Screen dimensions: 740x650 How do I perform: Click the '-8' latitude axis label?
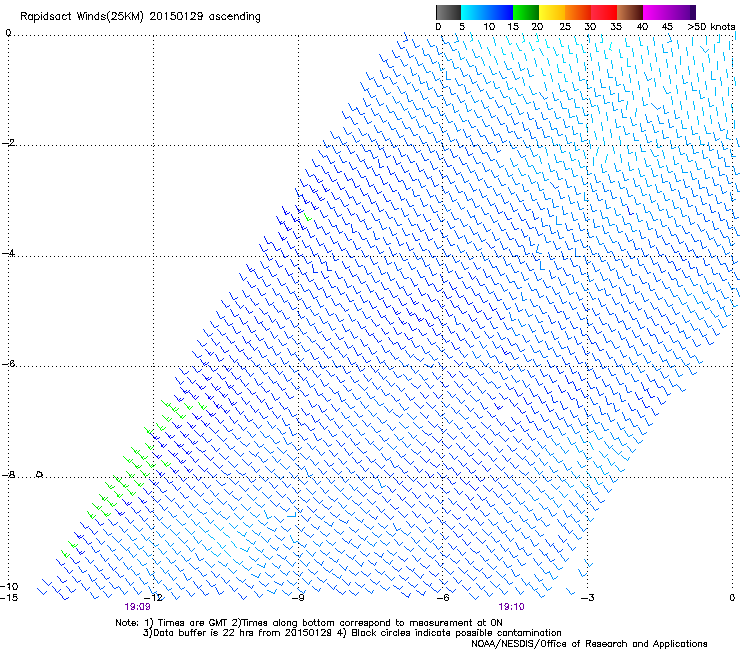pos(8,475)
